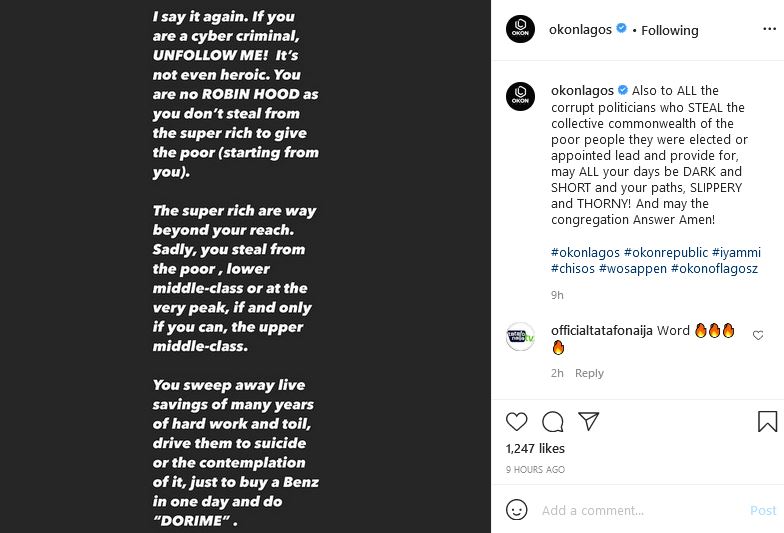View the 1,247 likes list
This screenshot has width=784, height=533.
(536, 449)
